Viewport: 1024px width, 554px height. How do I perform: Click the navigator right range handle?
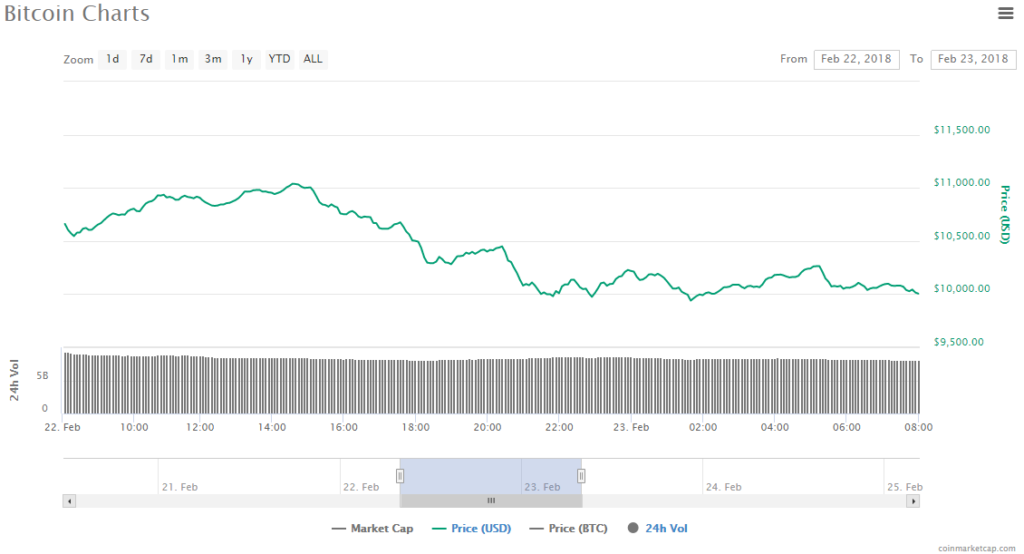[581, 476]
